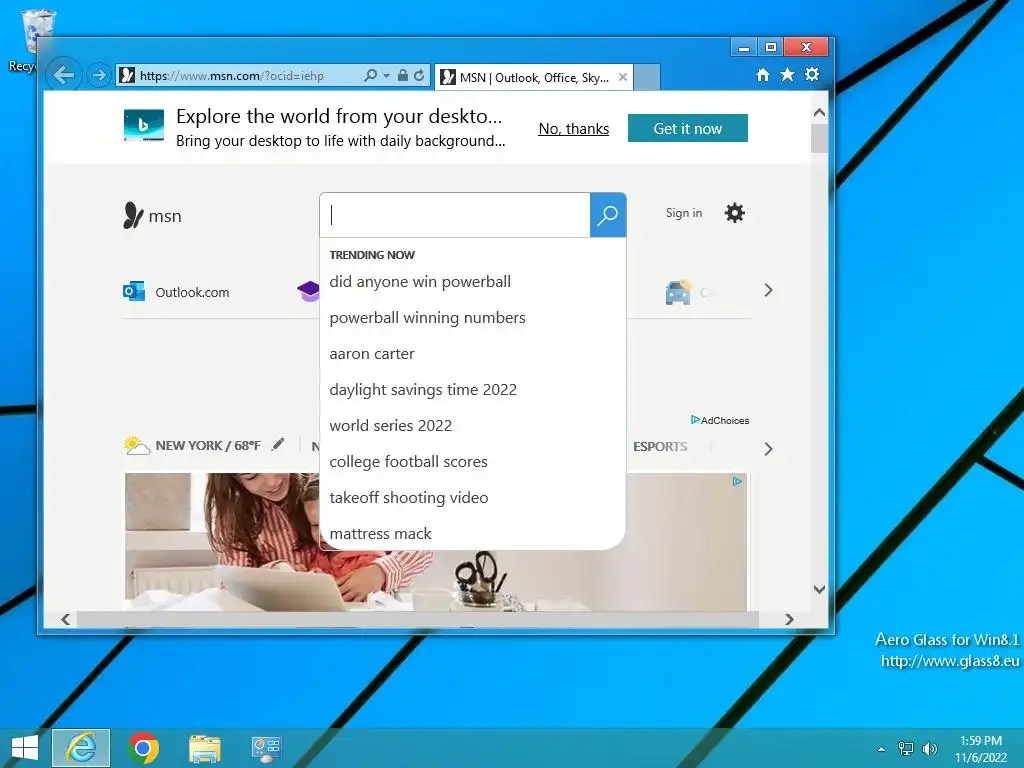This screenshot has width=1024, height=768.
Task: Click the ad marker icon on image
Action: tap(737, 481)
